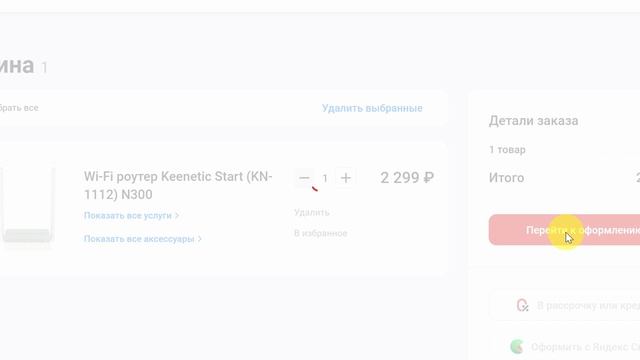Click the 'Детали заказа' heading
Image resolution: width=640 pixels, height=360 pixels.
(533, 121)
